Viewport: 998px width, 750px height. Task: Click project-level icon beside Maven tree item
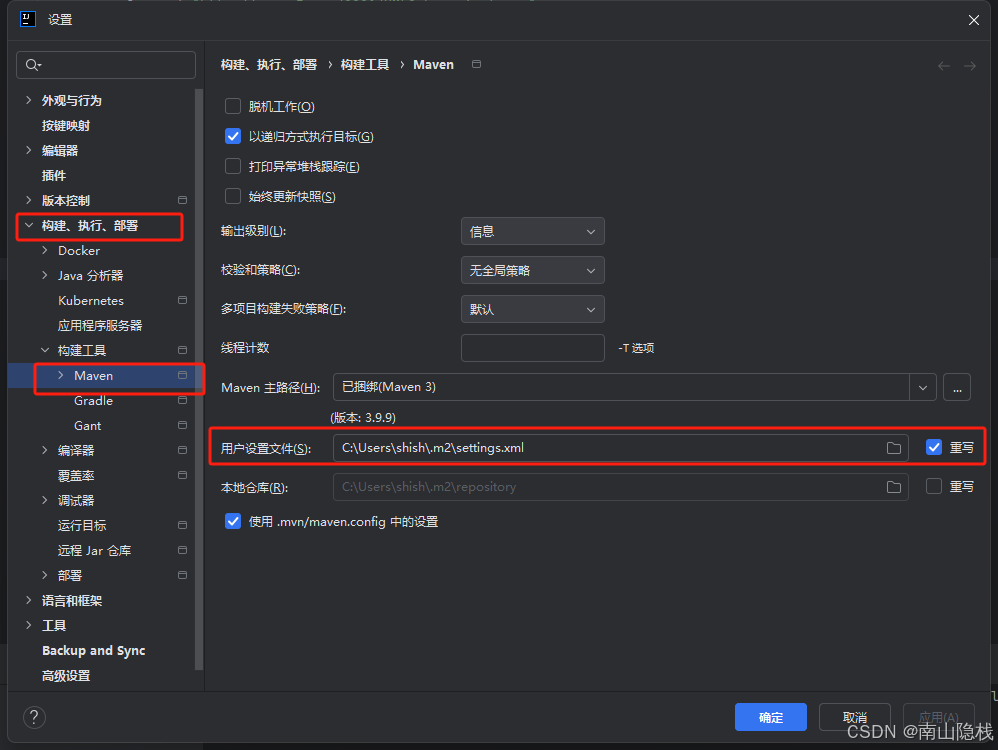[183, 376]
